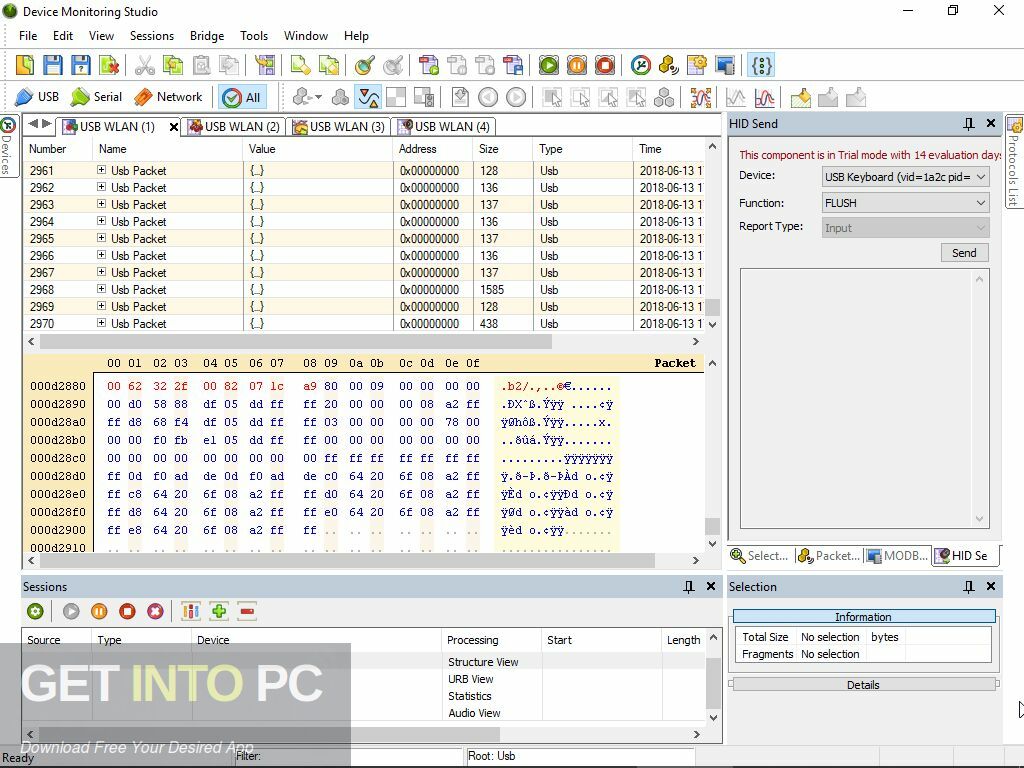Screen dimensions: 1024x768
Task: Open the Tools menu
Action: pyautogui.click(x=254, y=36)
